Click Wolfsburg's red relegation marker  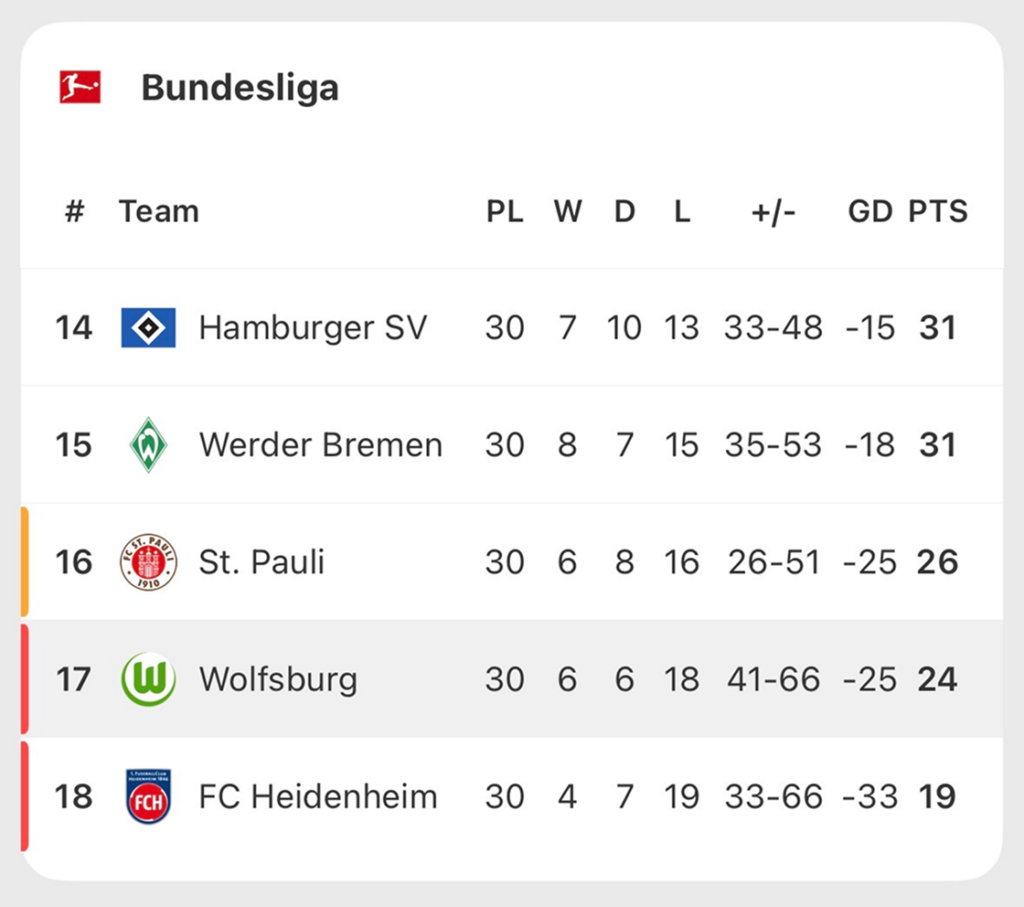point(25,679)
